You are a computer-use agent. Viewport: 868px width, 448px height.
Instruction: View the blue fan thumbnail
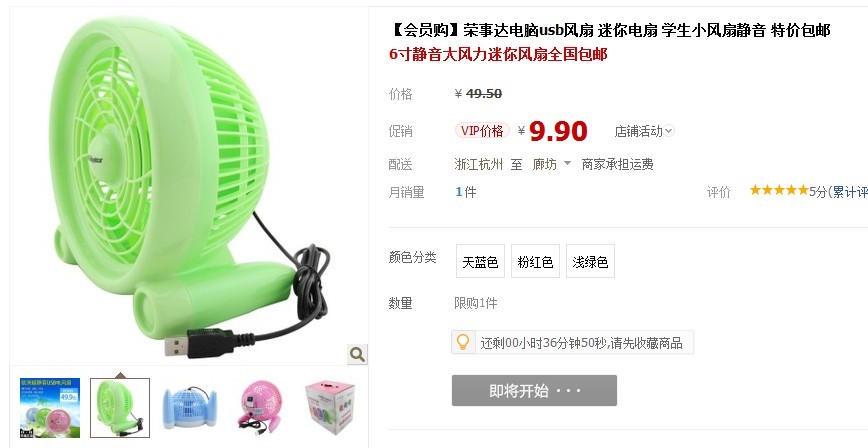click(189, 408)
